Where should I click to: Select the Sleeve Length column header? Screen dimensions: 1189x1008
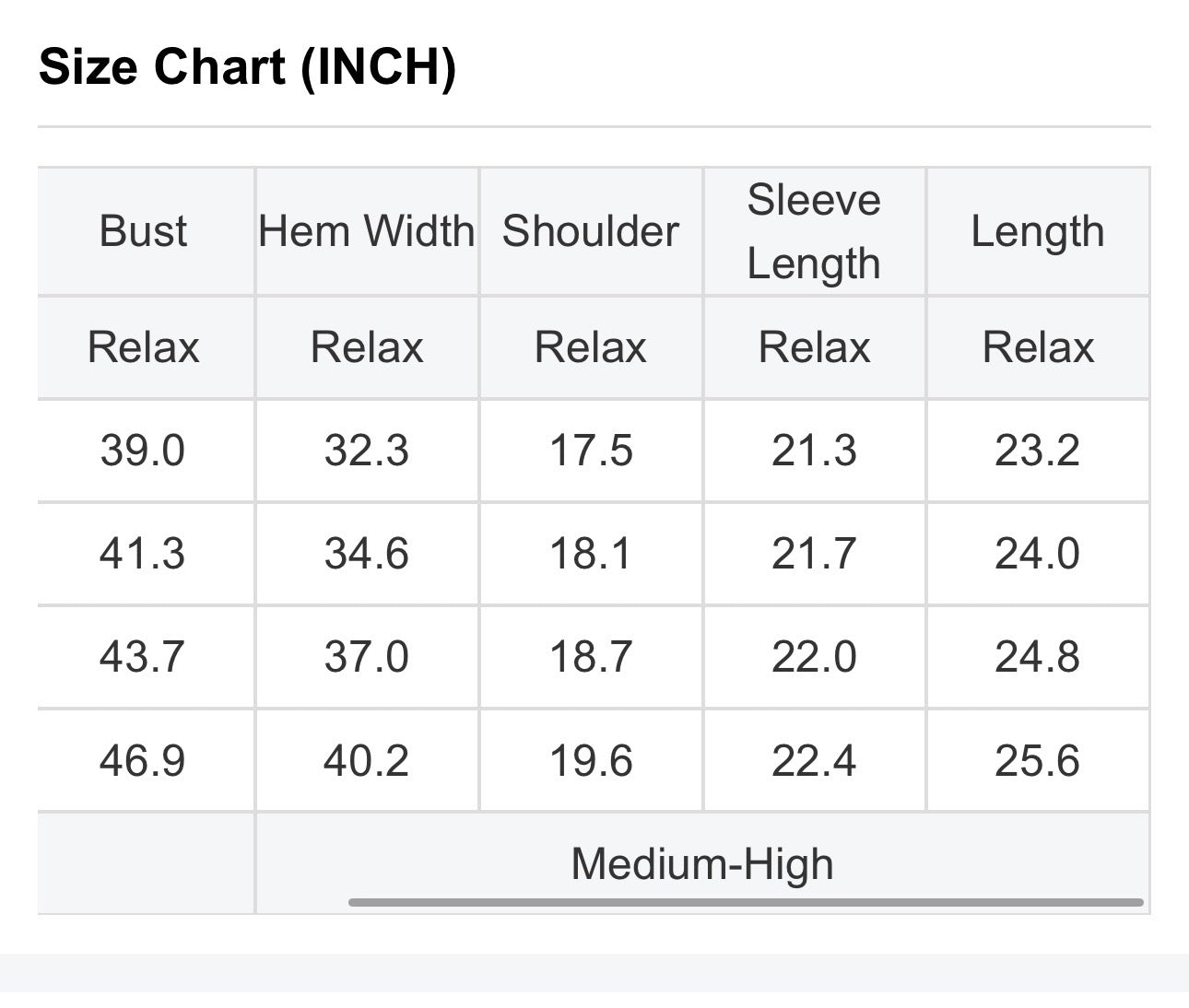814,231
